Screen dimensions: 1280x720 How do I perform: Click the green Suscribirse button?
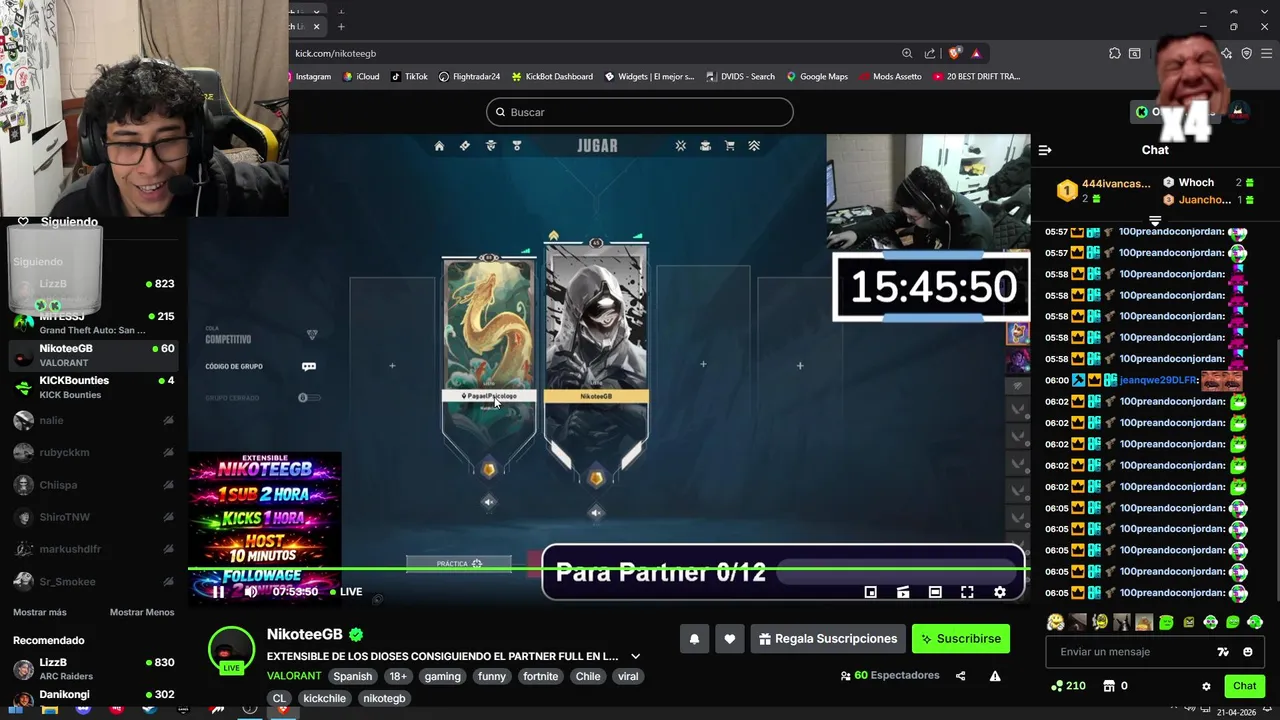[x=960, y=639]
